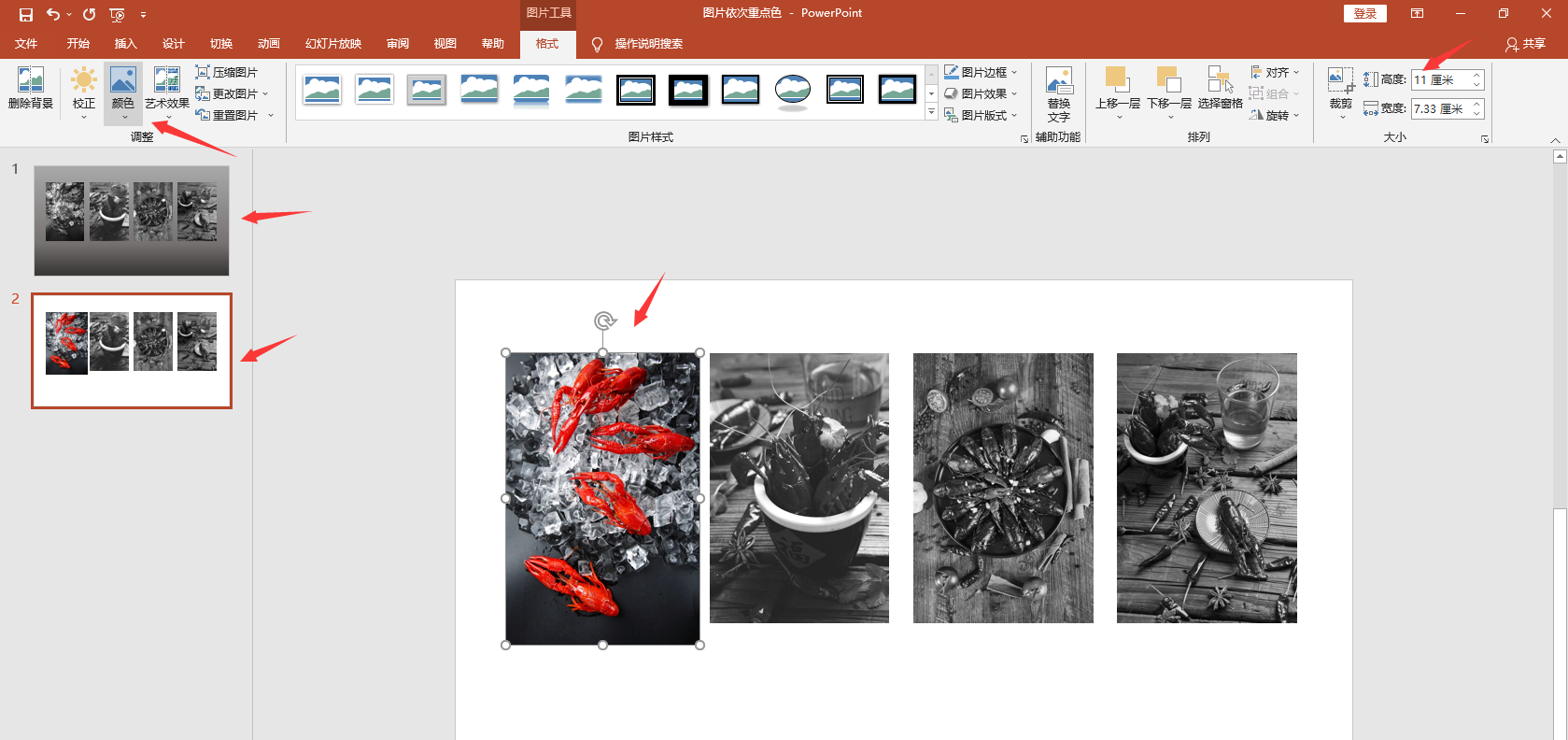Apply the oval picture style

click(x=793, y=91)
